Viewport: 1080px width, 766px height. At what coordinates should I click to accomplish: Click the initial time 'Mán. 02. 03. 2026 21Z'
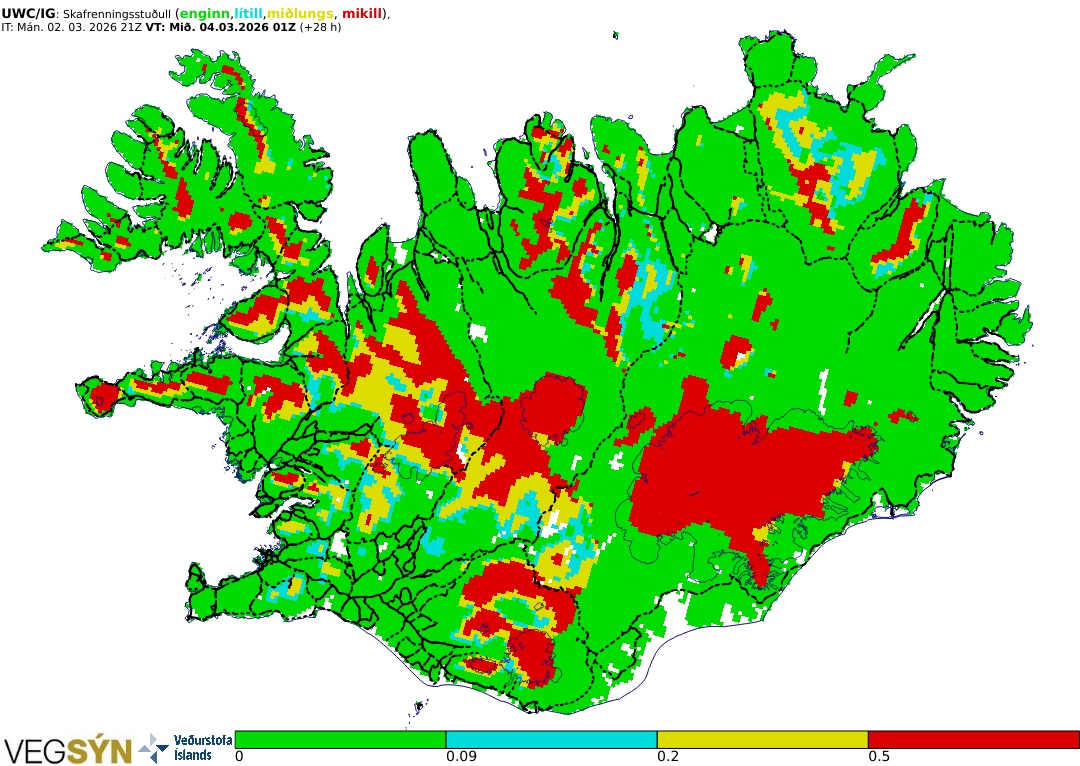[79, 28]
